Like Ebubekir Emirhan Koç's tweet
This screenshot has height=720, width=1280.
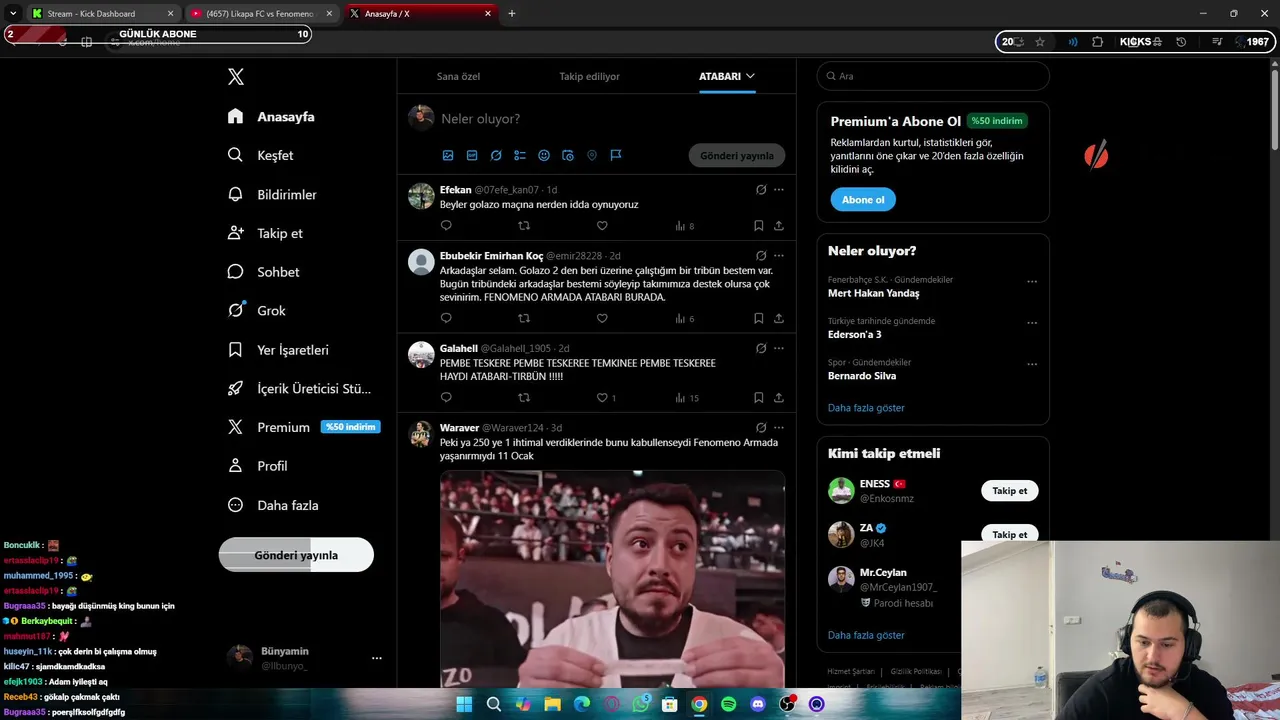pyautogui.click(x=602, y=318)
